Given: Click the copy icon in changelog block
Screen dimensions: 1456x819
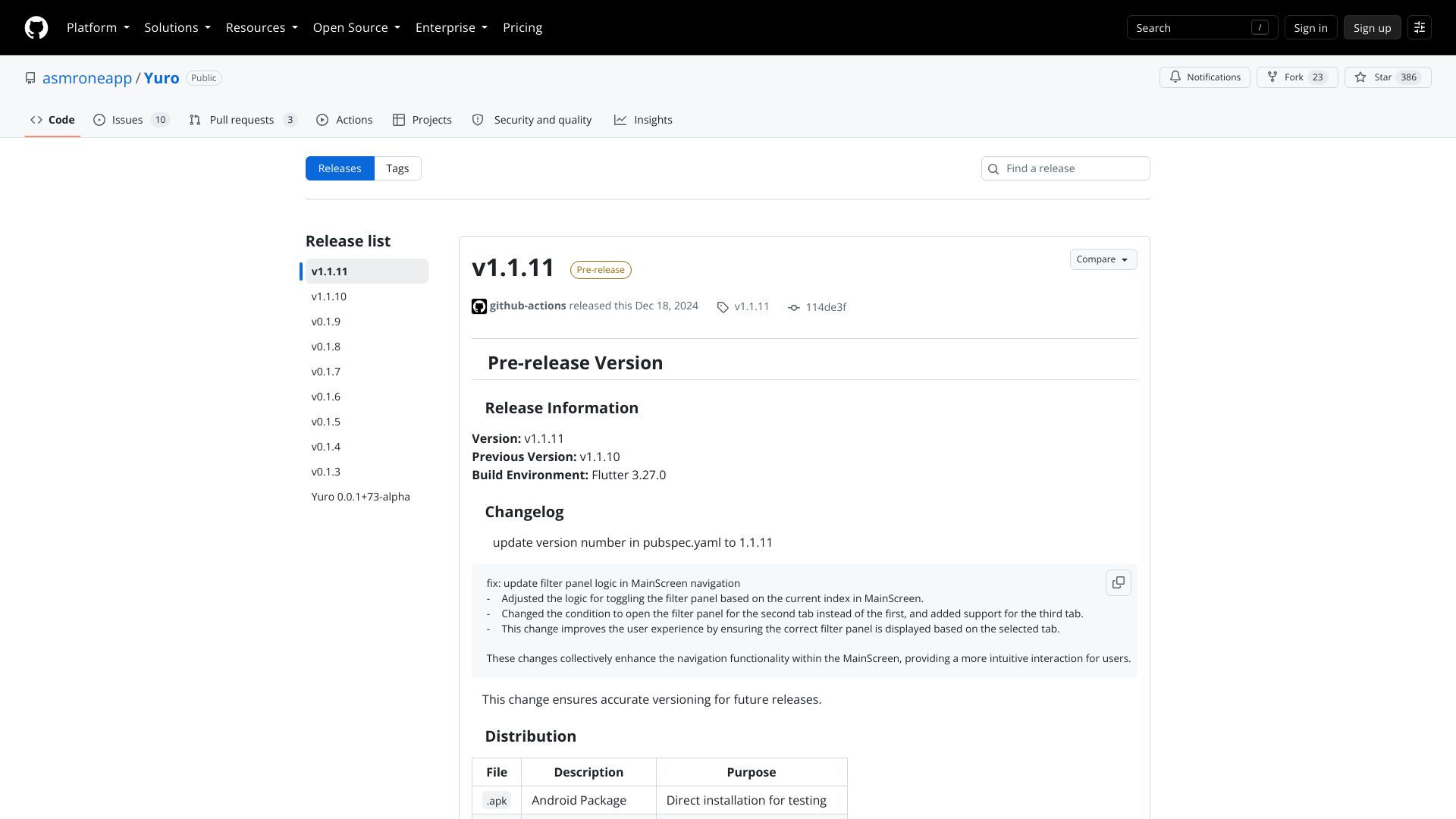Looking at the screenshot, I should pyautogui.click(x=1118, y=582).
